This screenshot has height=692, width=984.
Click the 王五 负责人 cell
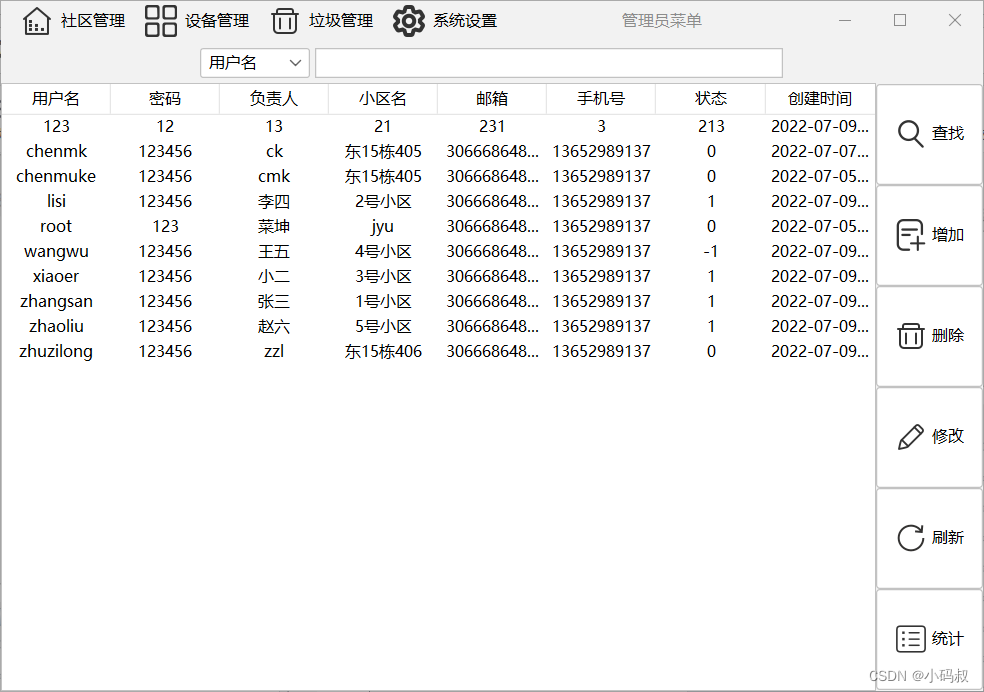pyautogui.click(x=274, y=252)
